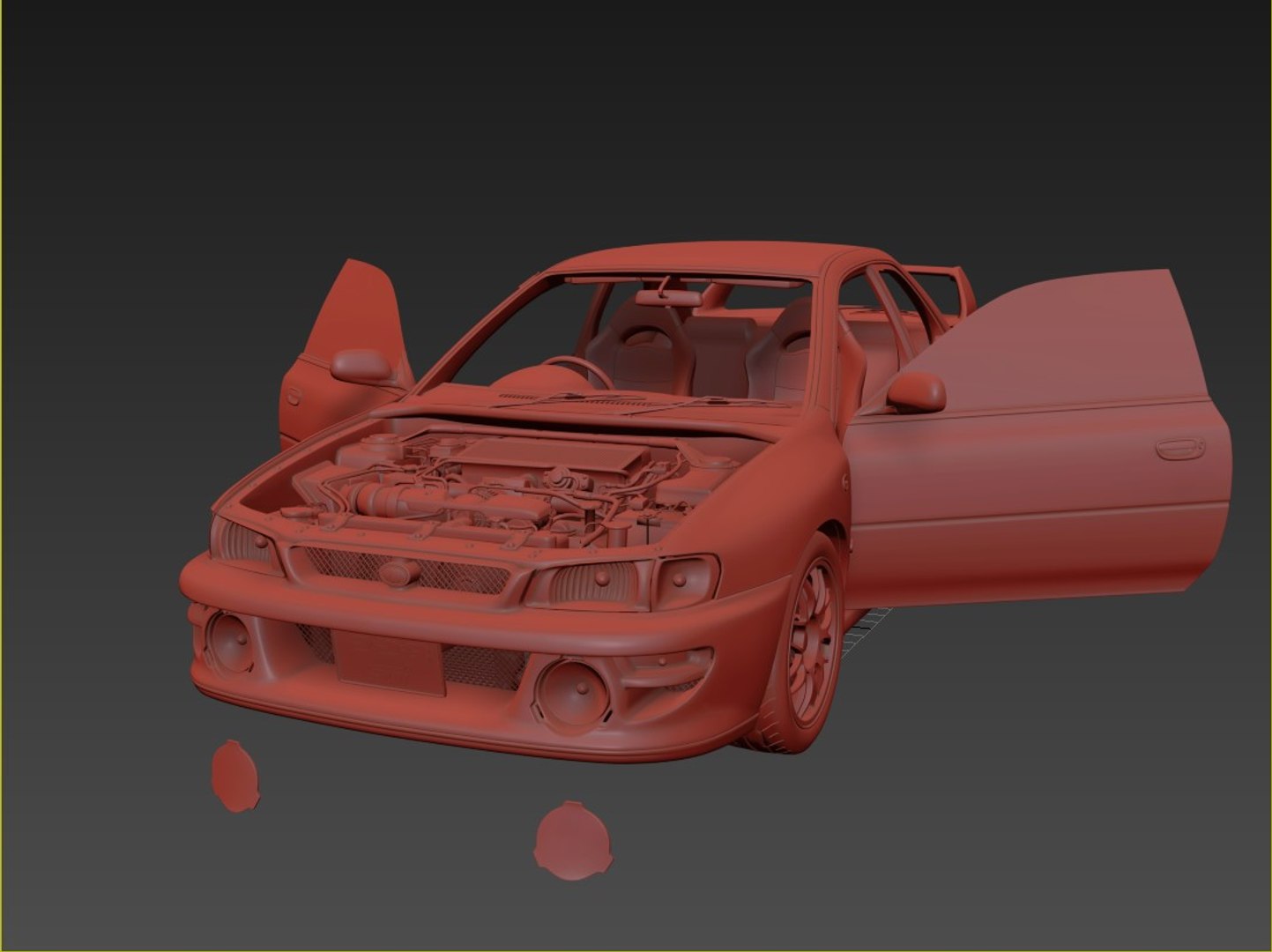Select the side mirror on the large open door
This screenshot has height=952, width=1272.
point(916,392)
